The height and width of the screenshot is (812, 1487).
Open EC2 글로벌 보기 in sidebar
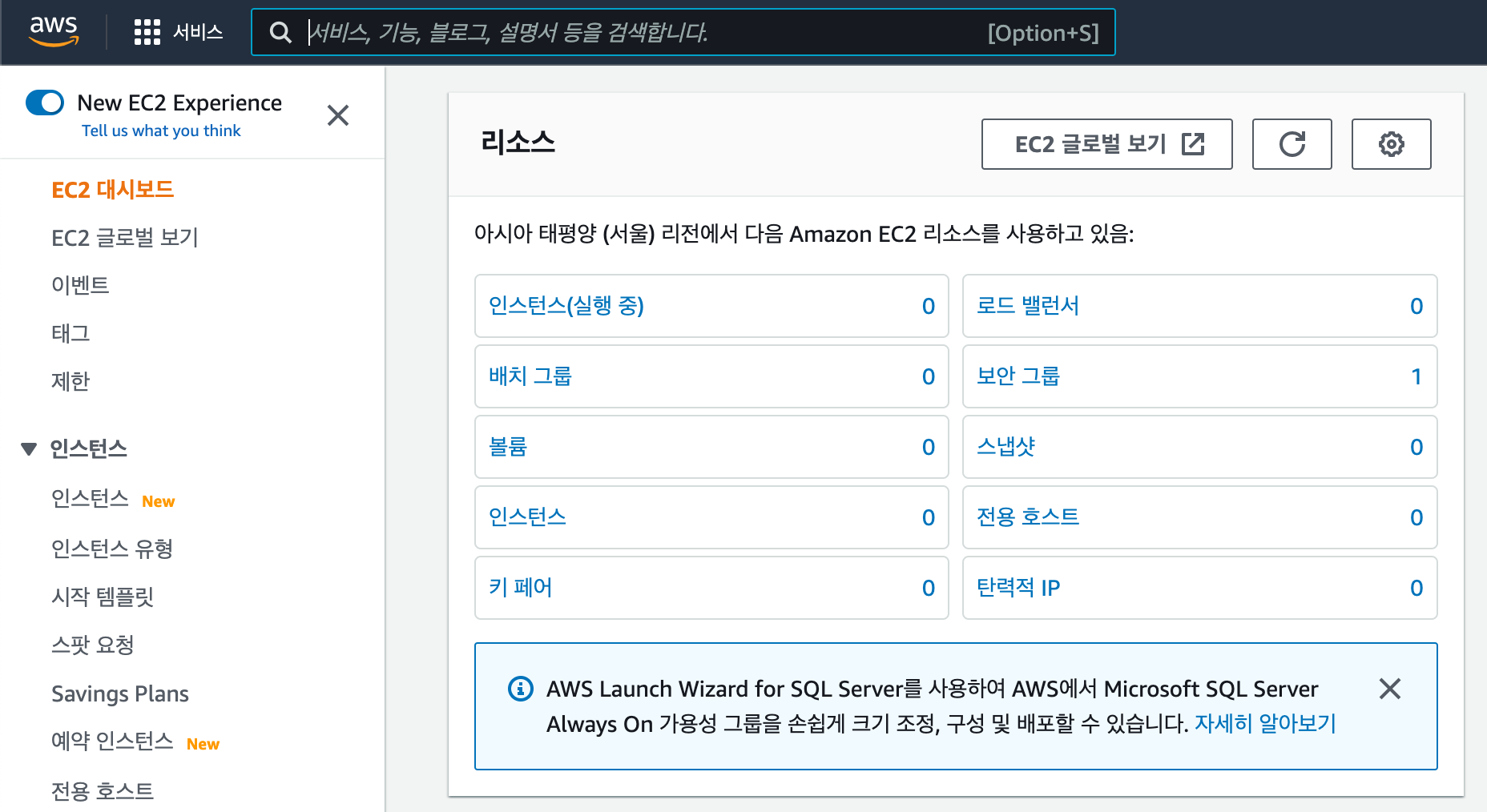[124, 238]
